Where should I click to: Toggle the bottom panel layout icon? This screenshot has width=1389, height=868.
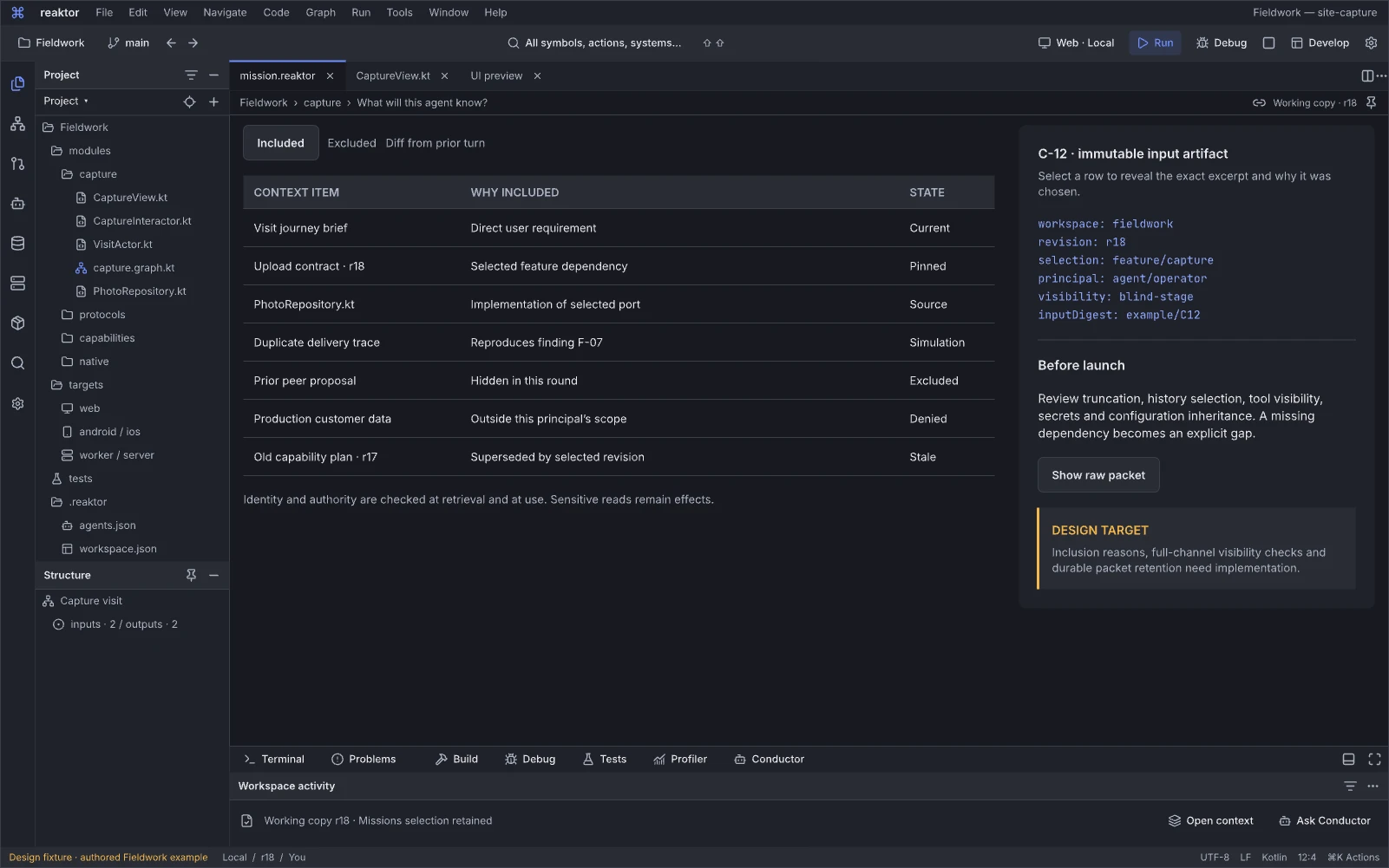pos(1348,759)
